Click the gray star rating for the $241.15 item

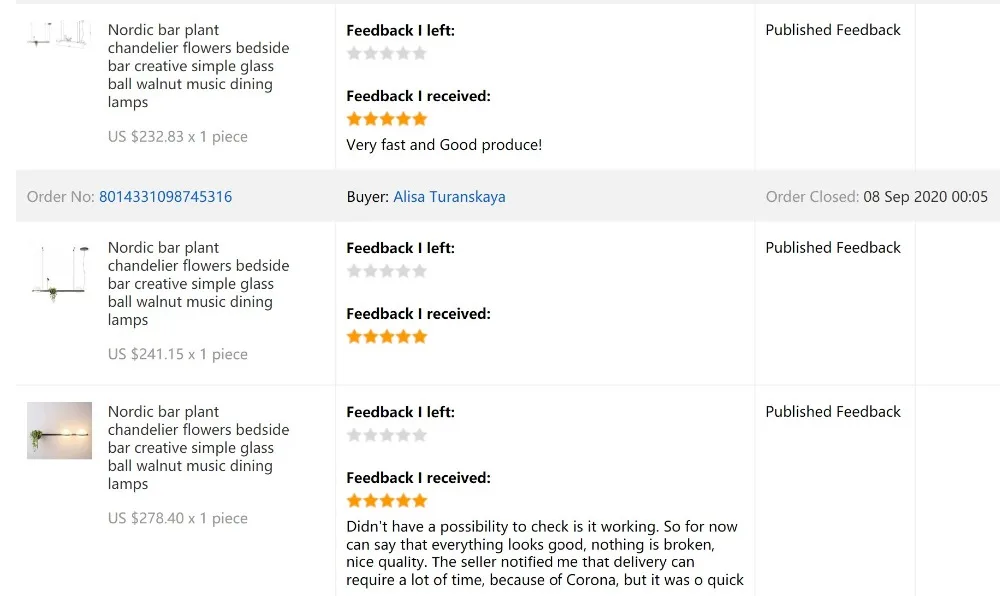point(386,271)
